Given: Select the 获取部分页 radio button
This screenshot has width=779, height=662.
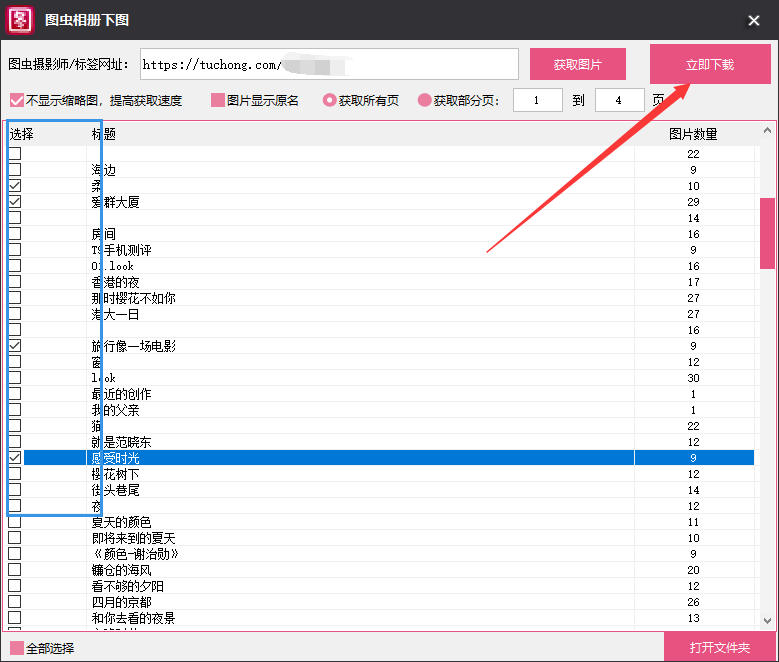Looking at the screenshot, I should coord(424,100).
